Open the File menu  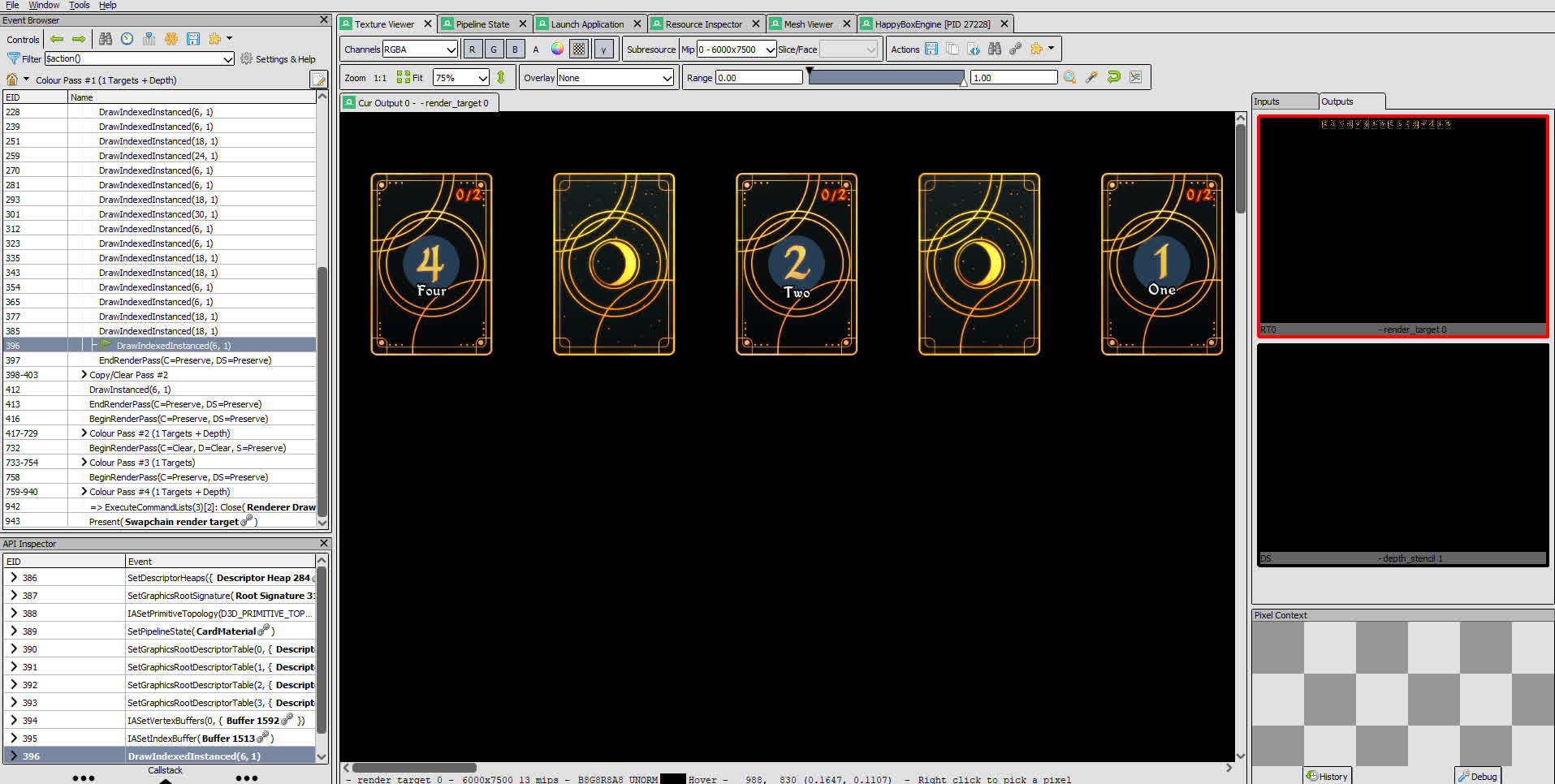(x=12, y=5)
